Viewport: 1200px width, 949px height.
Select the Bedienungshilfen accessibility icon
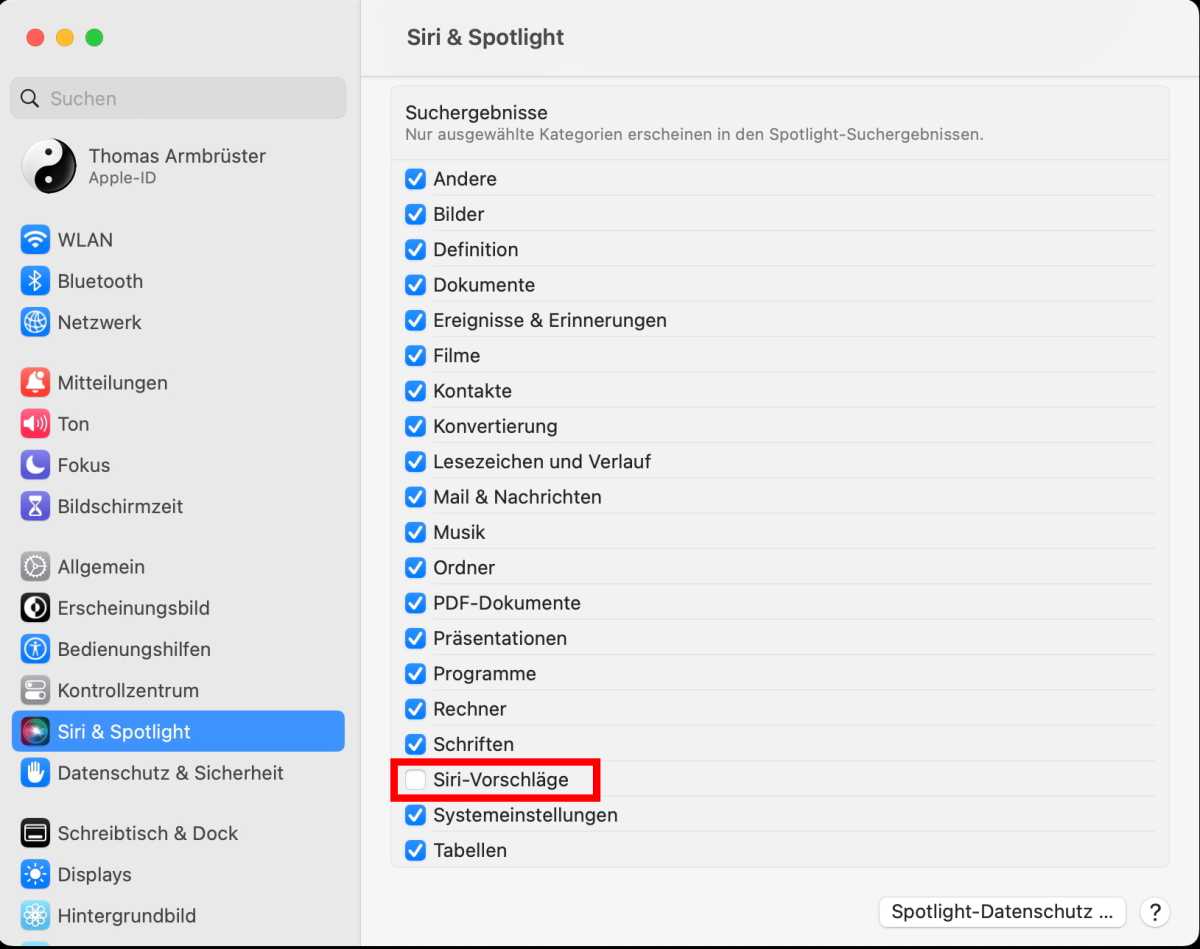pos(35,648)
